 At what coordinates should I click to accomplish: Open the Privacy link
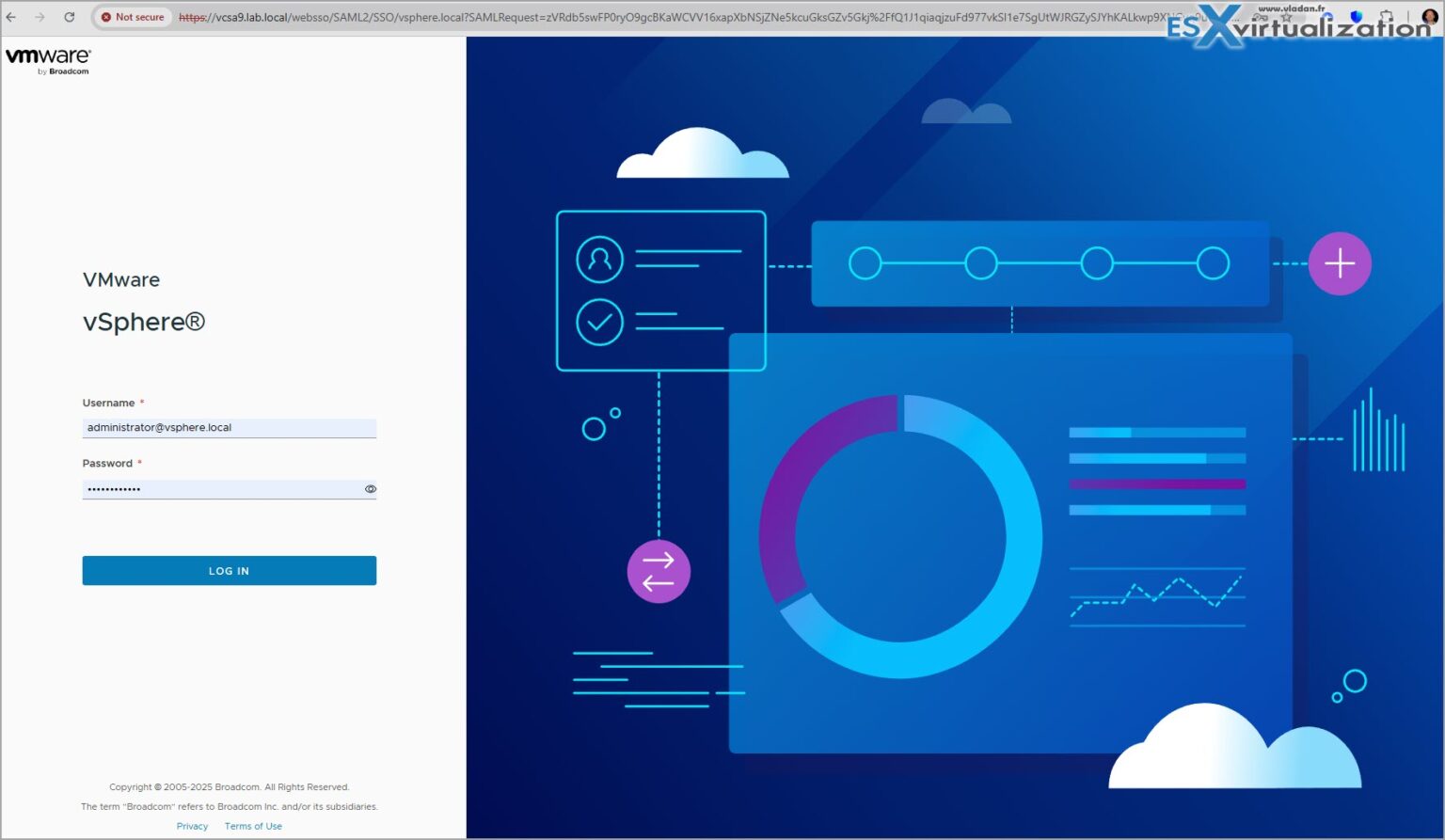point(192,826)
